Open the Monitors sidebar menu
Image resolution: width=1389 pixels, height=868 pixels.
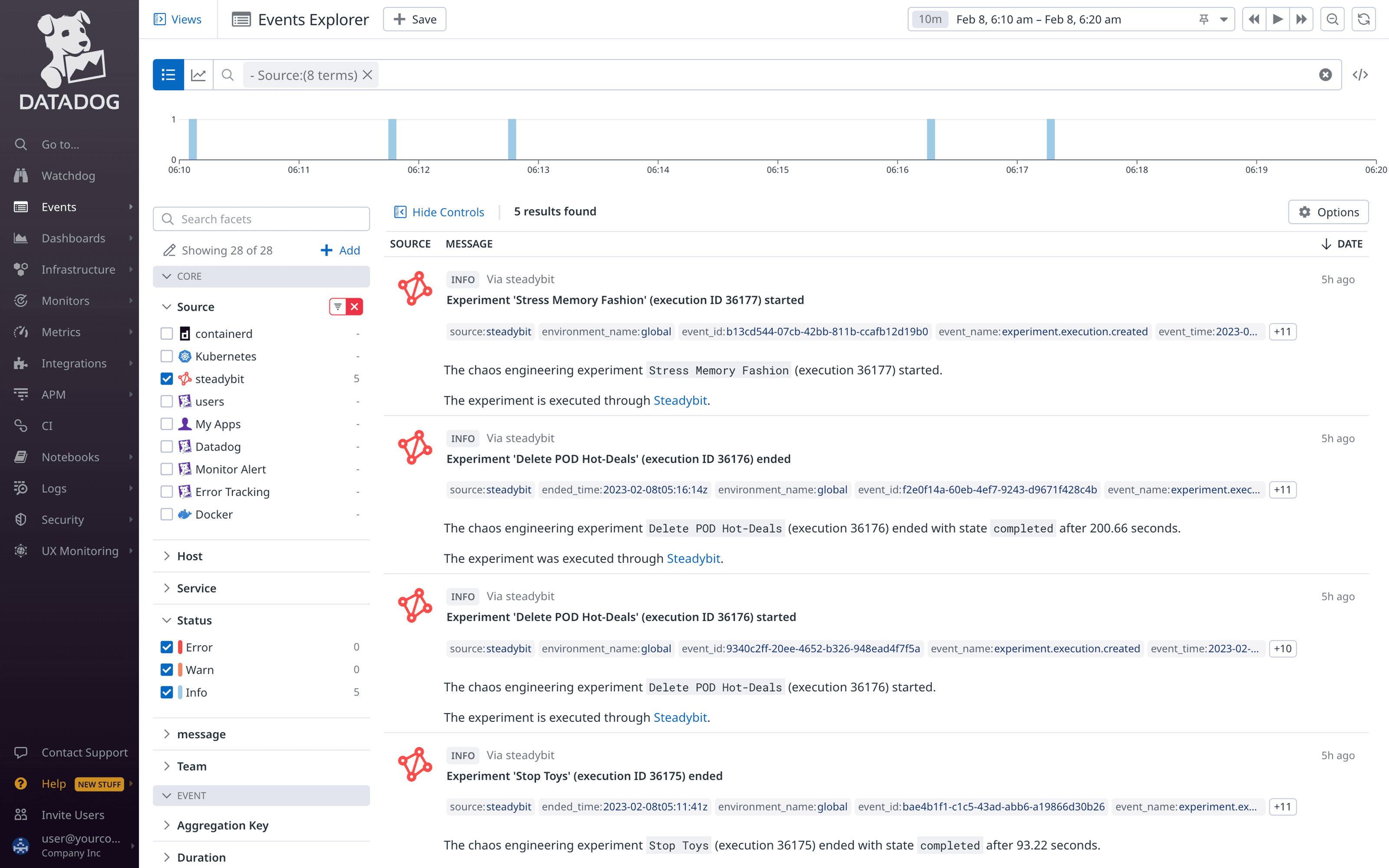(66, 301)
